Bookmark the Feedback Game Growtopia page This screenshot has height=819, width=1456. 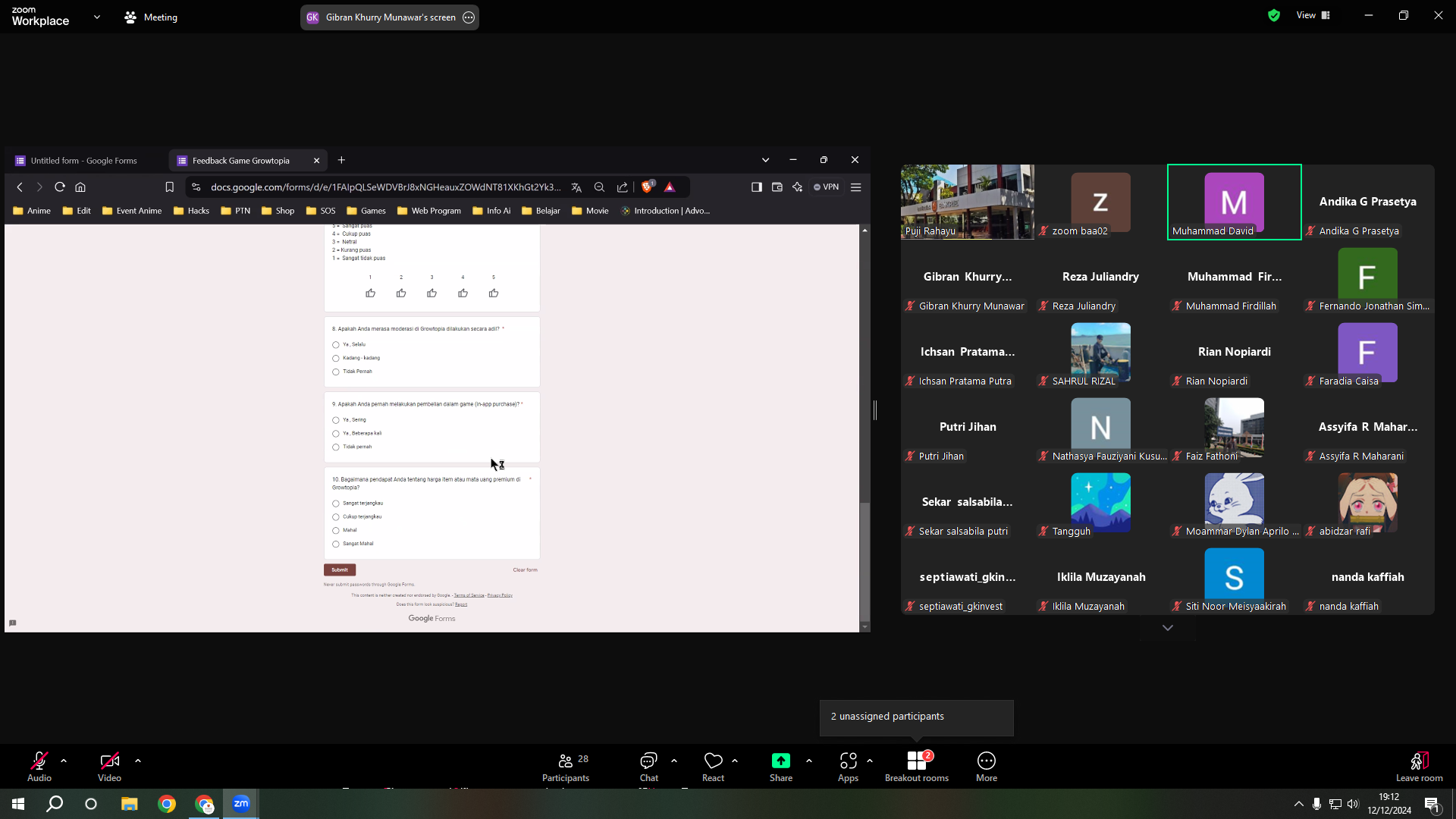tap(170, 187)
